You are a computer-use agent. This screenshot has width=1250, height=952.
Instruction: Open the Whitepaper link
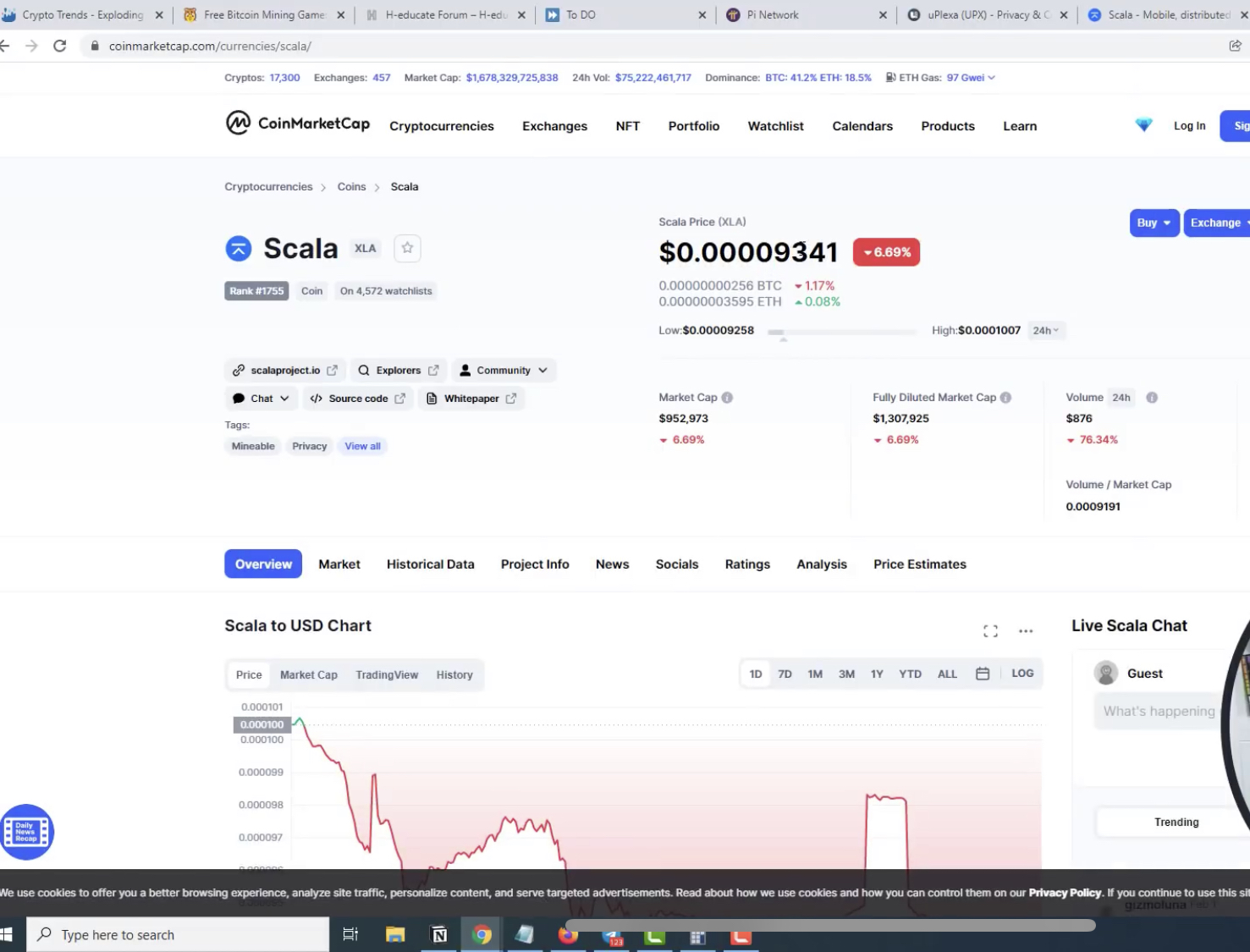coord(471,399)
